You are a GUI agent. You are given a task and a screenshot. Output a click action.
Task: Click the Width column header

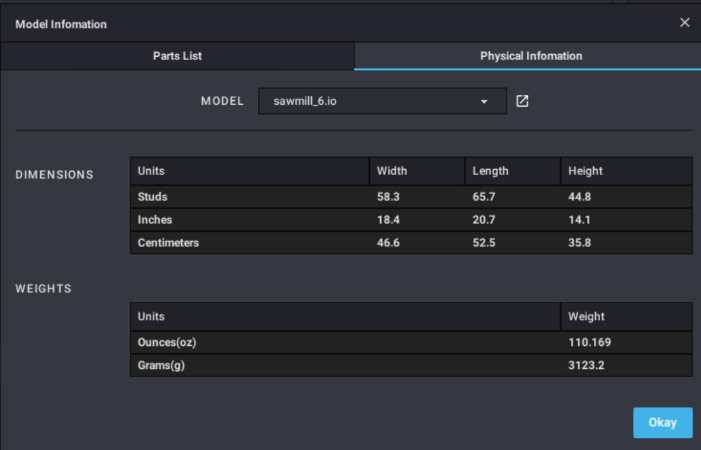pyautogui.click(x=392, y=171)
